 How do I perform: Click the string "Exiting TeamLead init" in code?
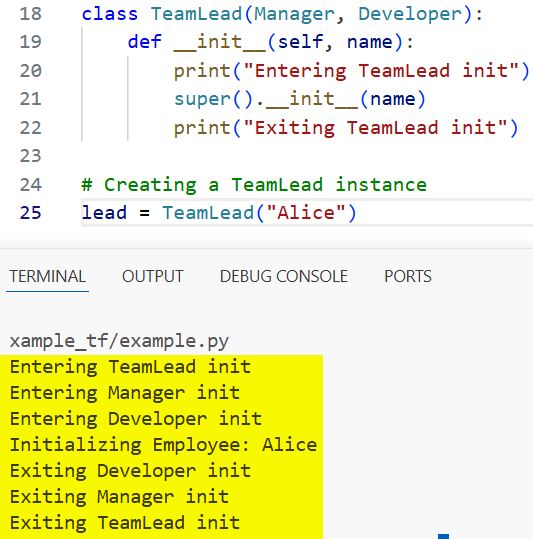375,128
